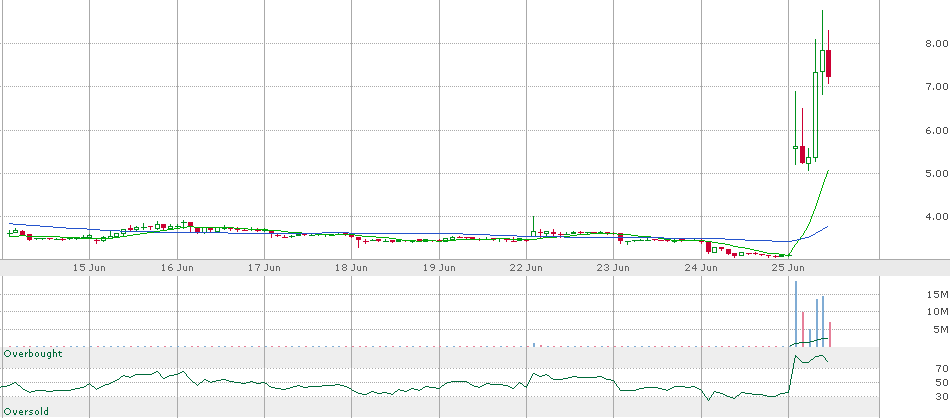Click the 24 Jun date label
The image size is (950, 418).
click(701, 268)
